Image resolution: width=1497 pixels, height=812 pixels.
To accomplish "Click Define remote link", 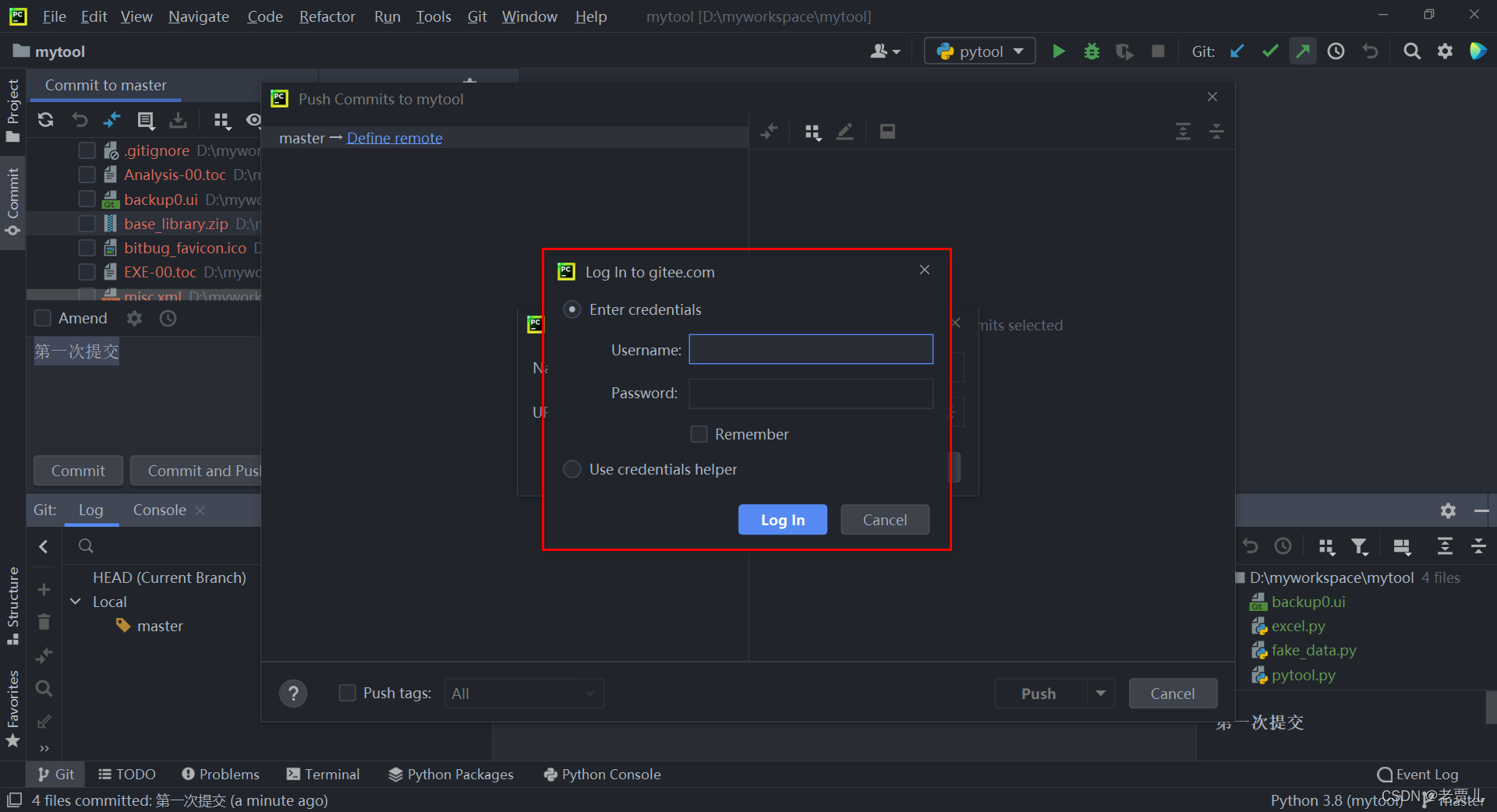I will tap(395, 138).
